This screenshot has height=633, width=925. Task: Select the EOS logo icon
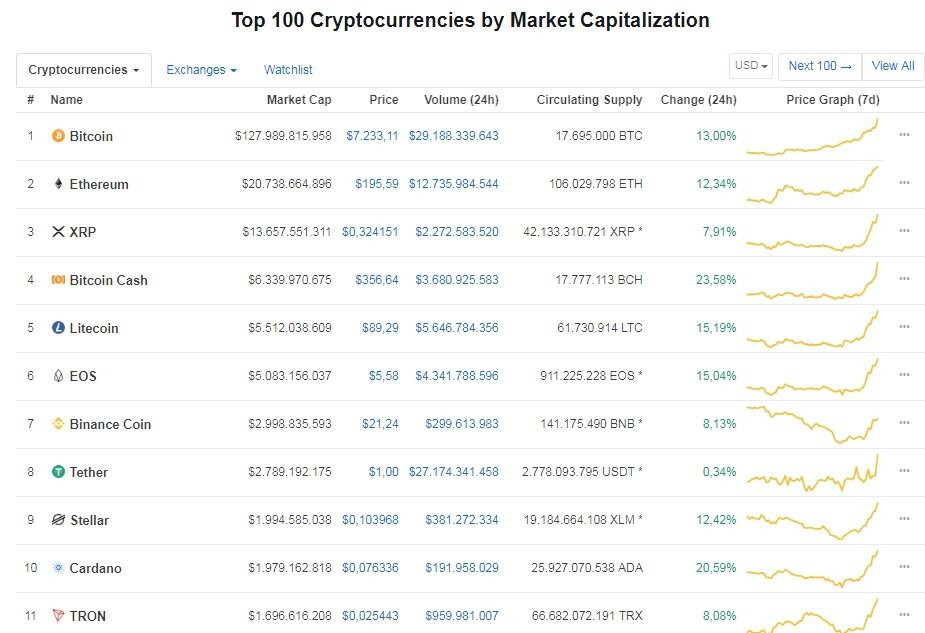tap(60, 376)
